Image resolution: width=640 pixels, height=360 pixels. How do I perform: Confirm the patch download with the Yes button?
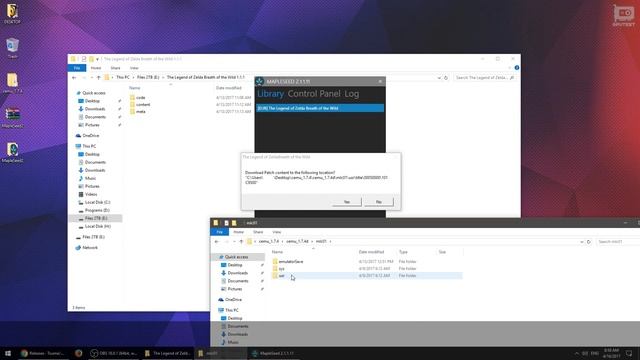[x=347, y=202]
